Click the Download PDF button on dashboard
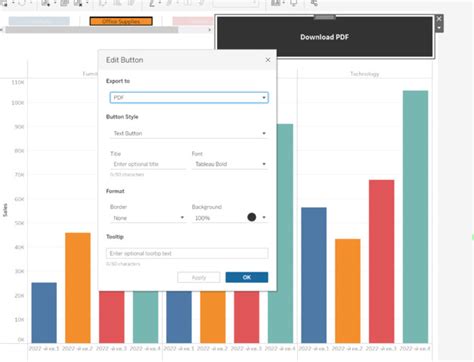The width and height of the screenshot is (474, 362). pyautogui.click(x=324, y=37)
